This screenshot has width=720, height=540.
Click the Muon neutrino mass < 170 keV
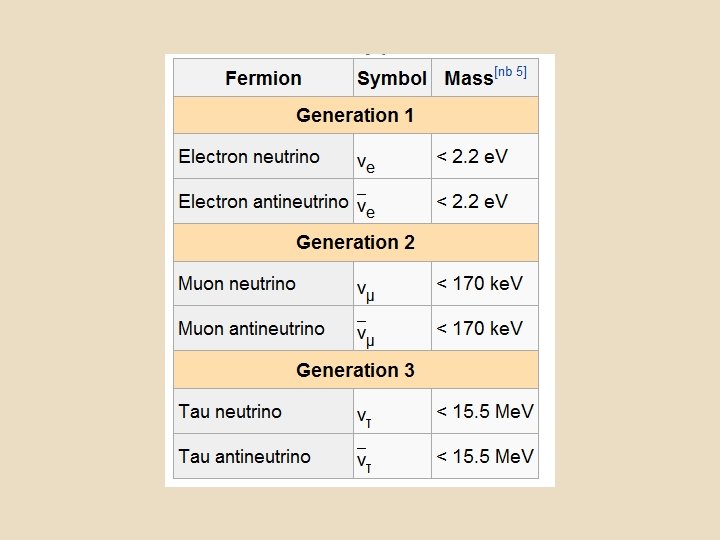[x=480, y=284]
